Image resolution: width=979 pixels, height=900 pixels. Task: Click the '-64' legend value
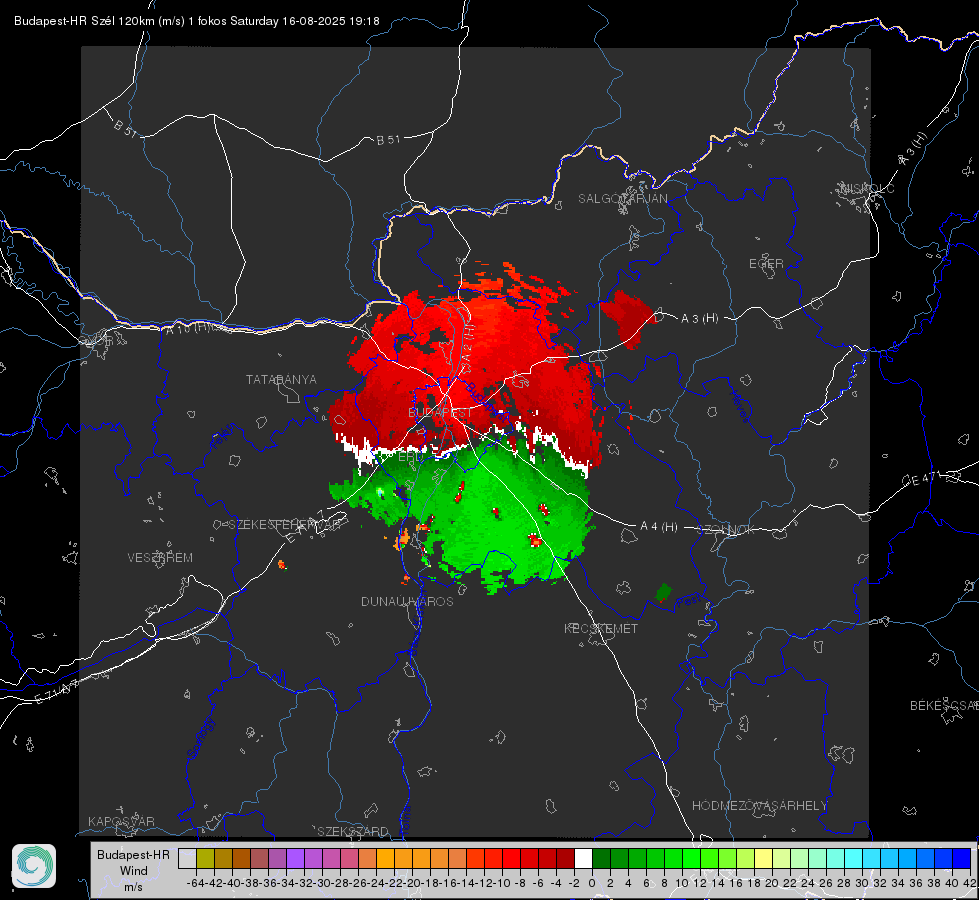click(196, 883)
